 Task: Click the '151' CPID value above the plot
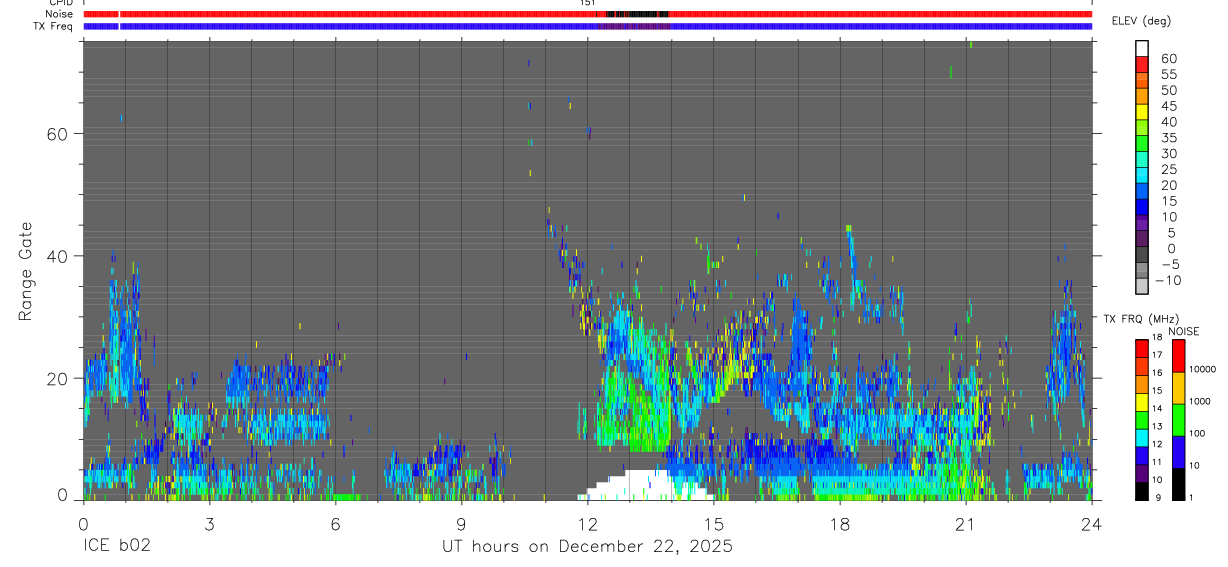(x=587, y=3)
